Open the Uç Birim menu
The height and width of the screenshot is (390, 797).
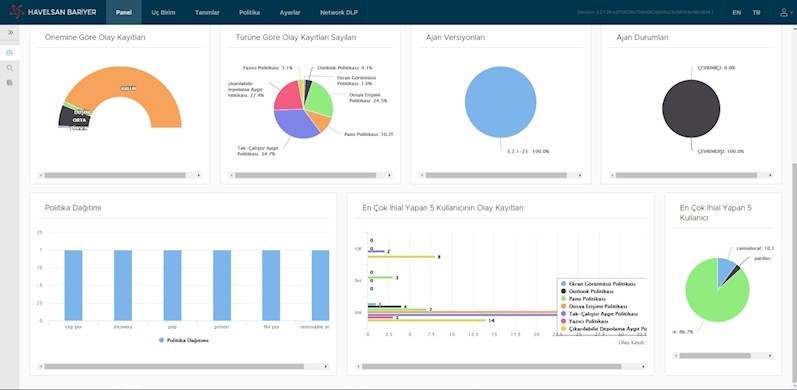(163, 12)
